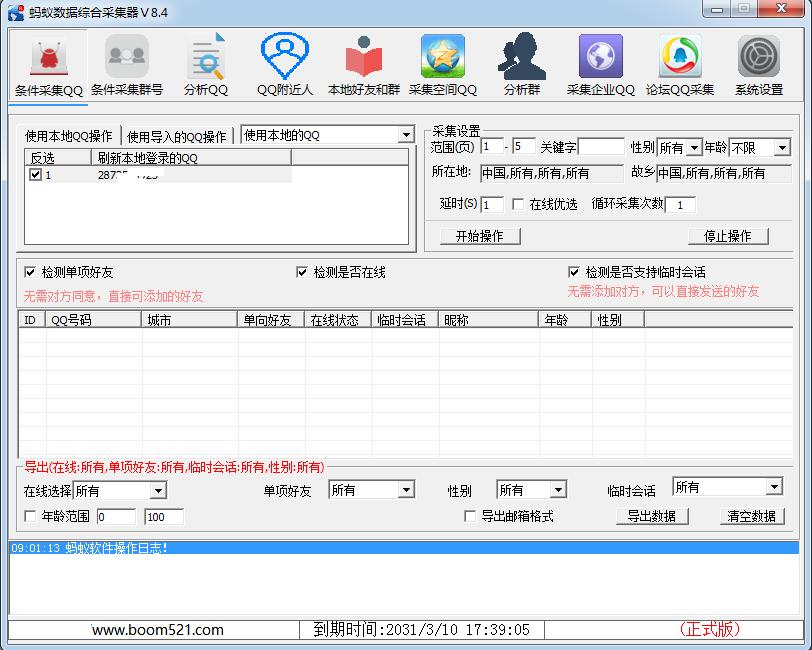Image resolution: width=812 pixels, height=650 pixels.
Task: Click the 所在地 location field
Action: pyautogui.click(x=552, y=173)
